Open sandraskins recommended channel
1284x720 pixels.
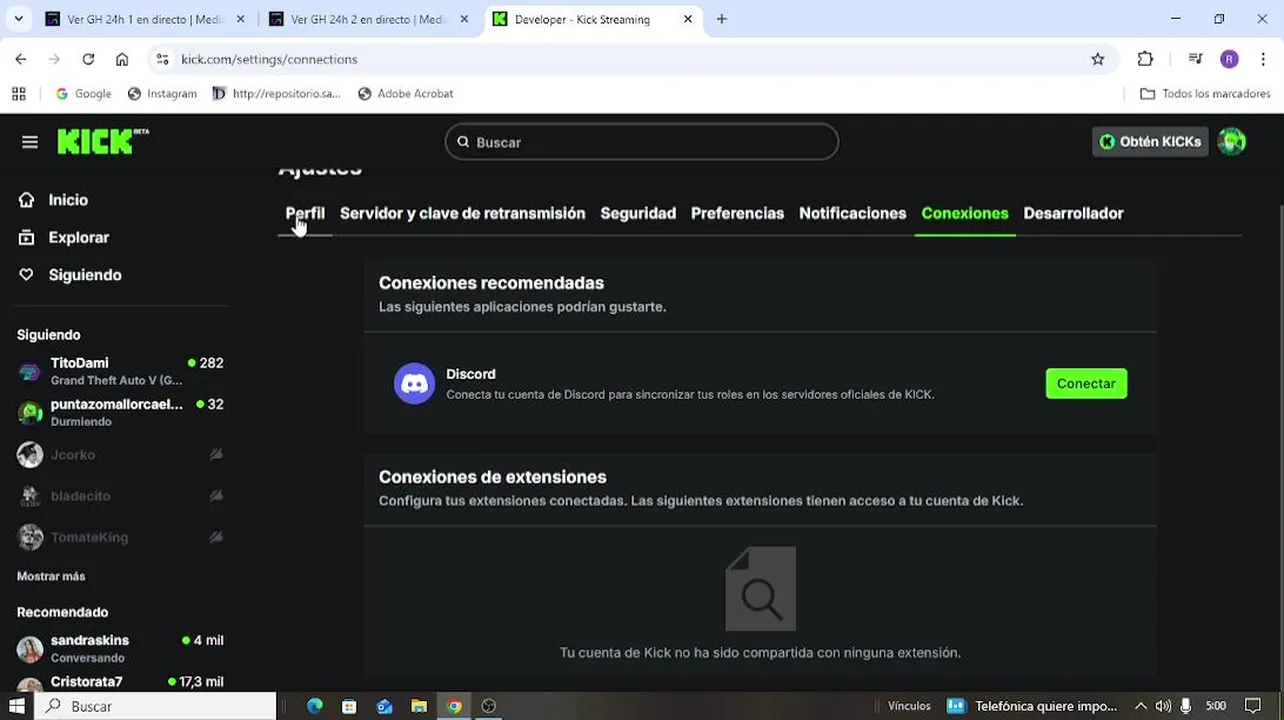click(x=120, y=648)
